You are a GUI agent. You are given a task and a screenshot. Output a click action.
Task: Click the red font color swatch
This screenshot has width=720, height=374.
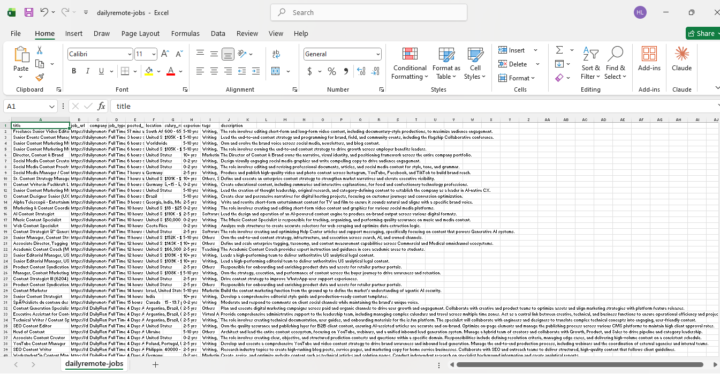click(x=170, y=71)
